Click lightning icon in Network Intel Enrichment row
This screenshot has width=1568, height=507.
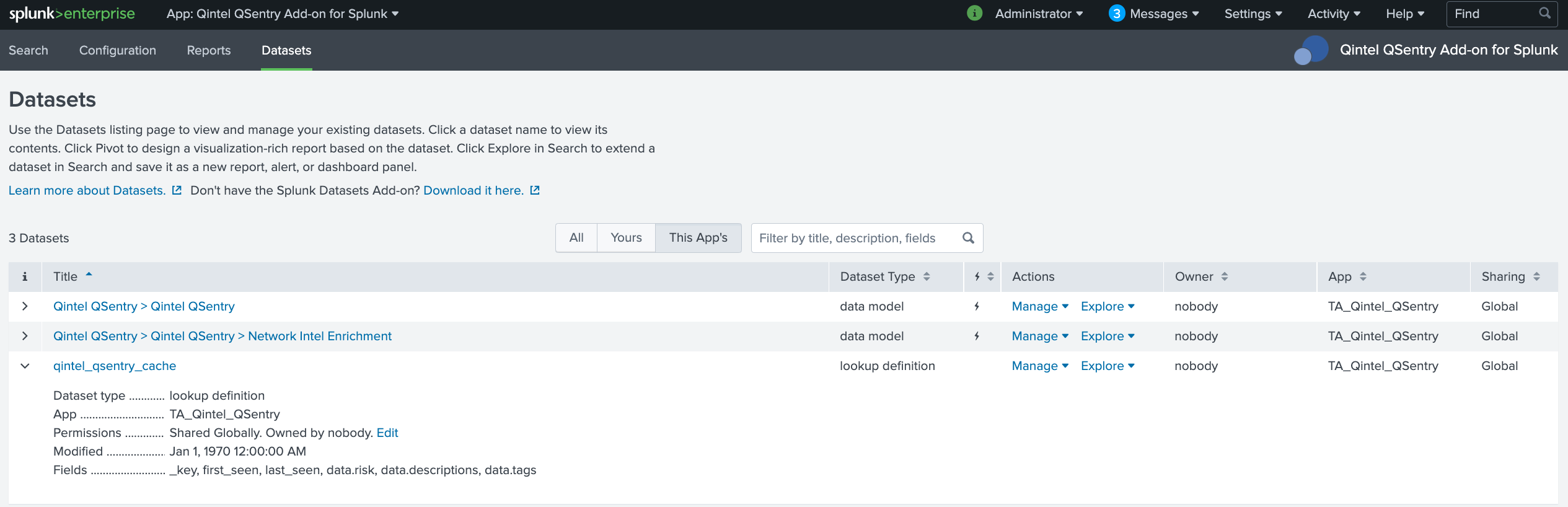point(977,336)
